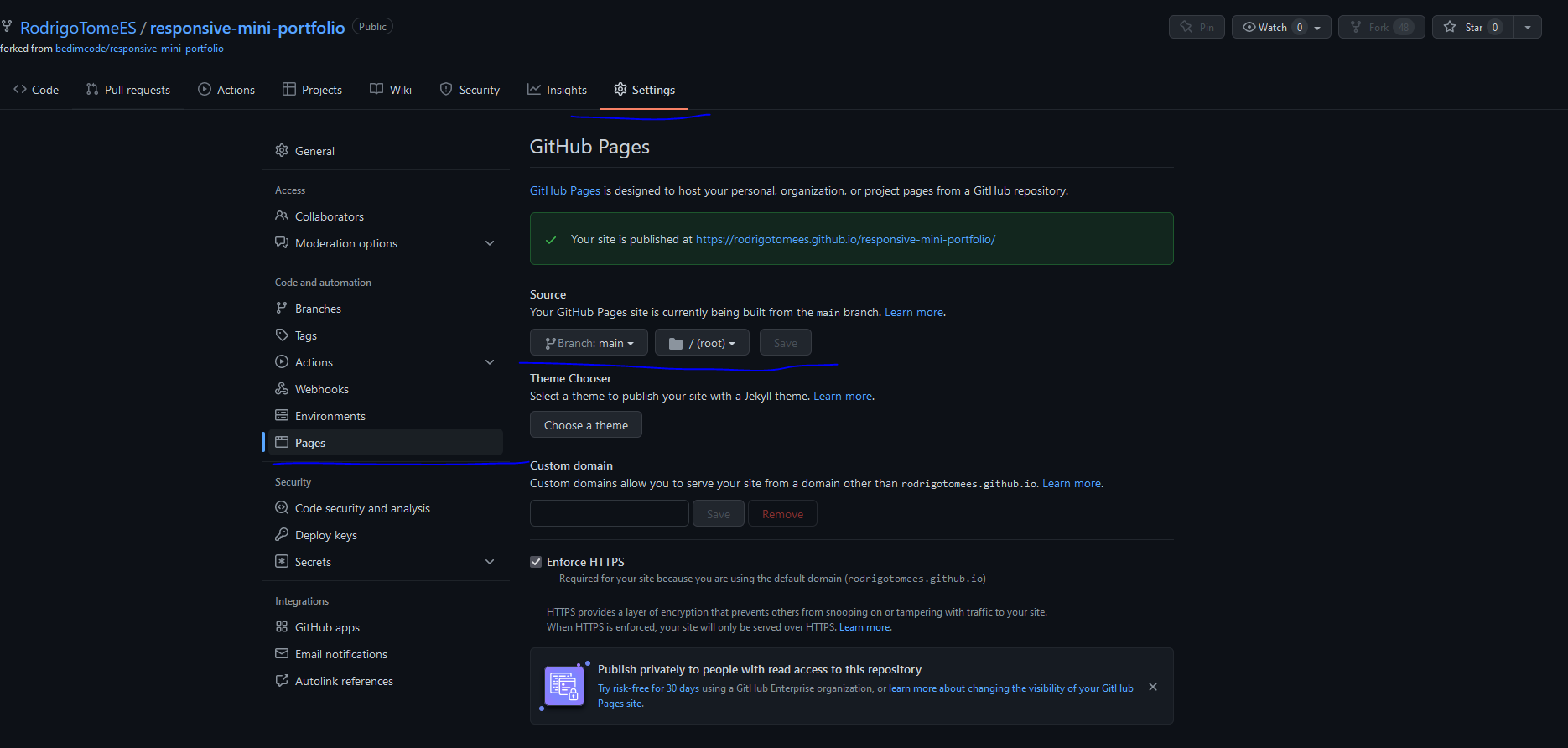The image size is (1568, 748).
Task: Click Learn more about Jekyll themes
Action: [x=843, y=396]
